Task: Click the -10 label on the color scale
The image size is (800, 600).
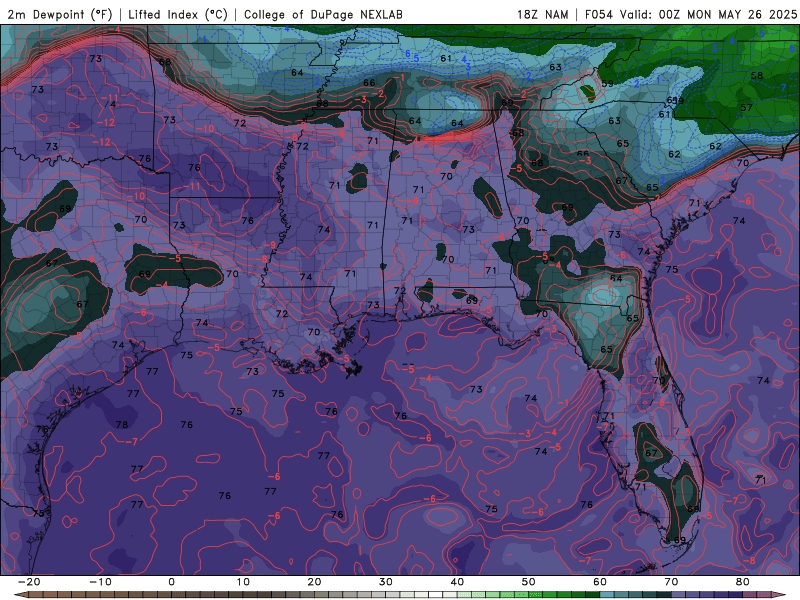Action: [100, 582]
